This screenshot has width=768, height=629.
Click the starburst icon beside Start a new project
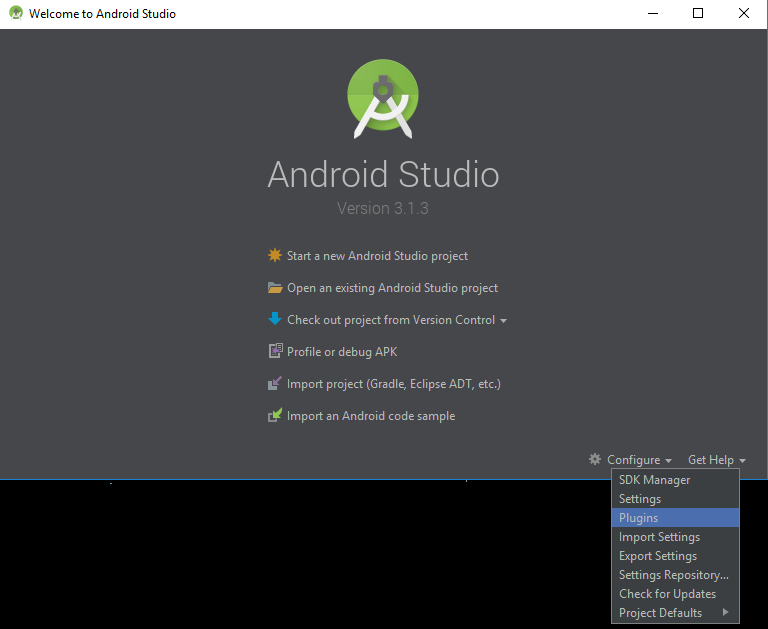tap(275, 255)
